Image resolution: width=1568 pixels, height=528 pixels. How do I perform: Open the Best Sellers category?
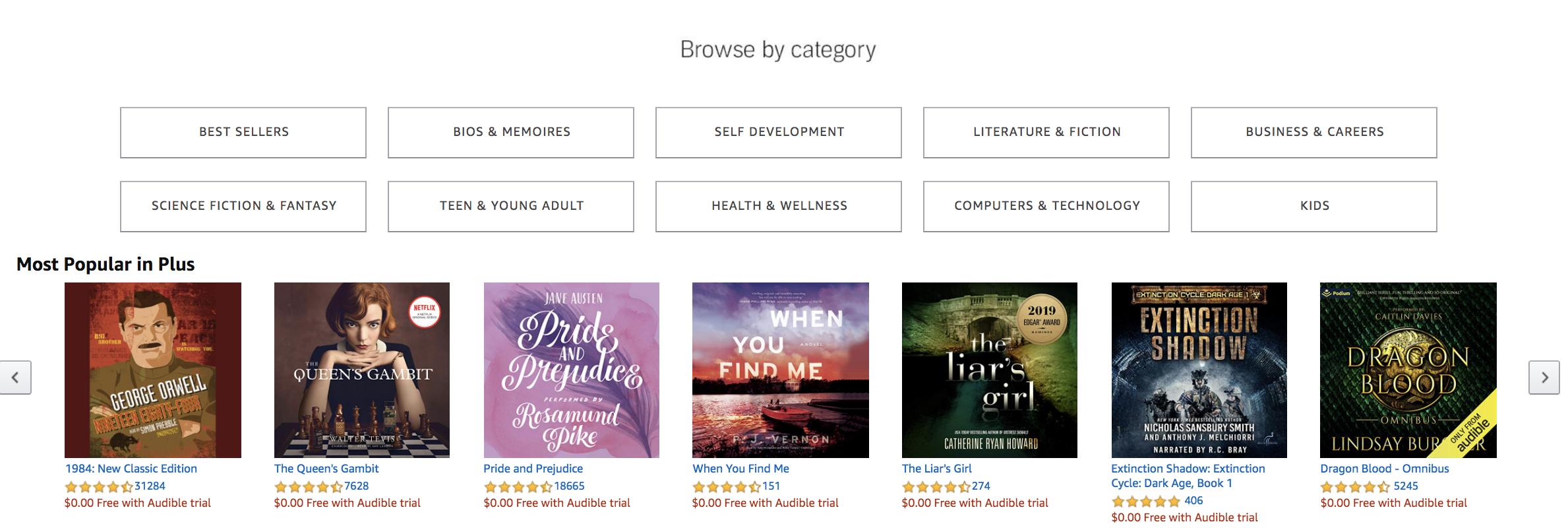tap(243, 133)
